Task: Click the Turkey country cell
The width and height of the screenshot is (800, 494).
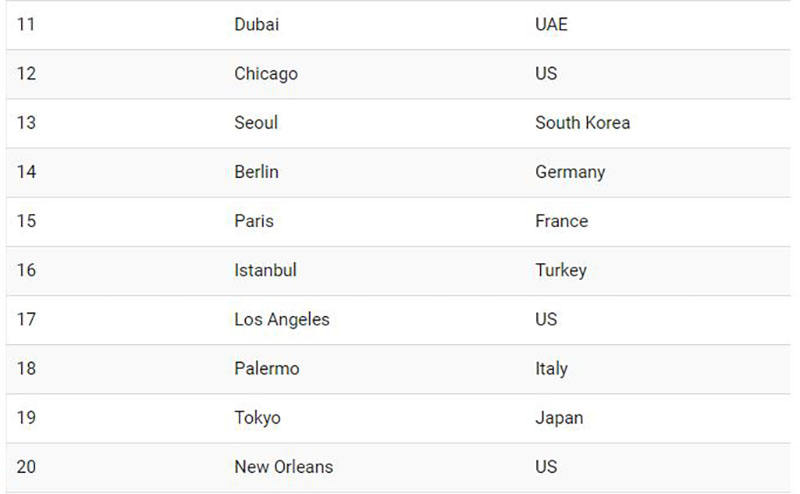Action: pyautogui.click(x=561, y=270)
